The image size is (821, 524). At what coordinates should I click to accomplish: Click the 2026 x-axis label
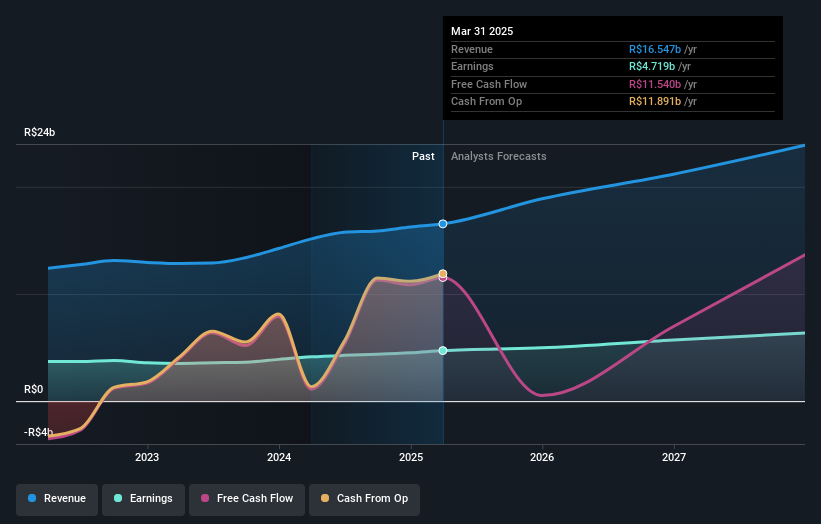tap(542, 458)
